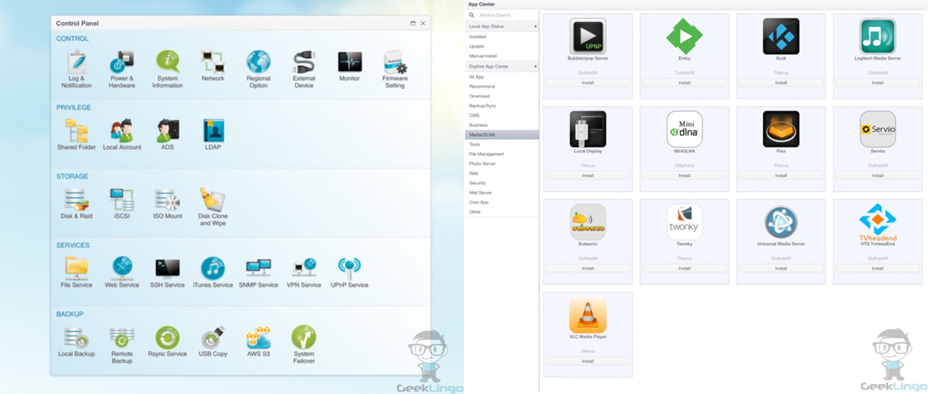Image resolution: width=928 pixels, height=394 pixels.
Task: Collapse the Explore App Center section
Action: click(535, 67)
